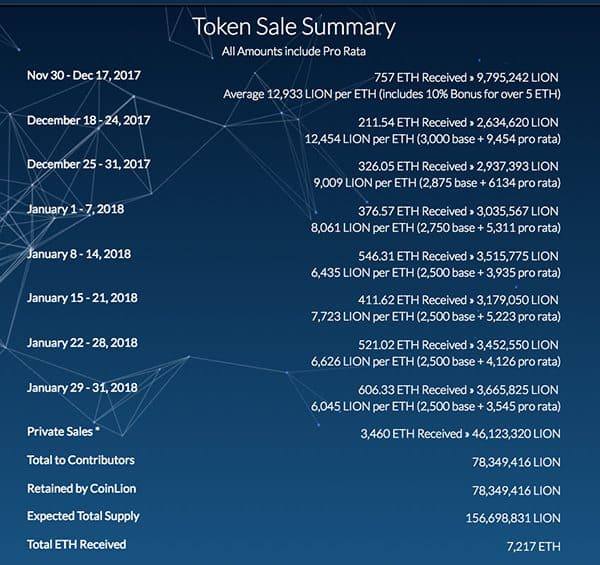Select the January 15 - 21, 2018 label
Screen dimensions: 600x565
(83, 297)
